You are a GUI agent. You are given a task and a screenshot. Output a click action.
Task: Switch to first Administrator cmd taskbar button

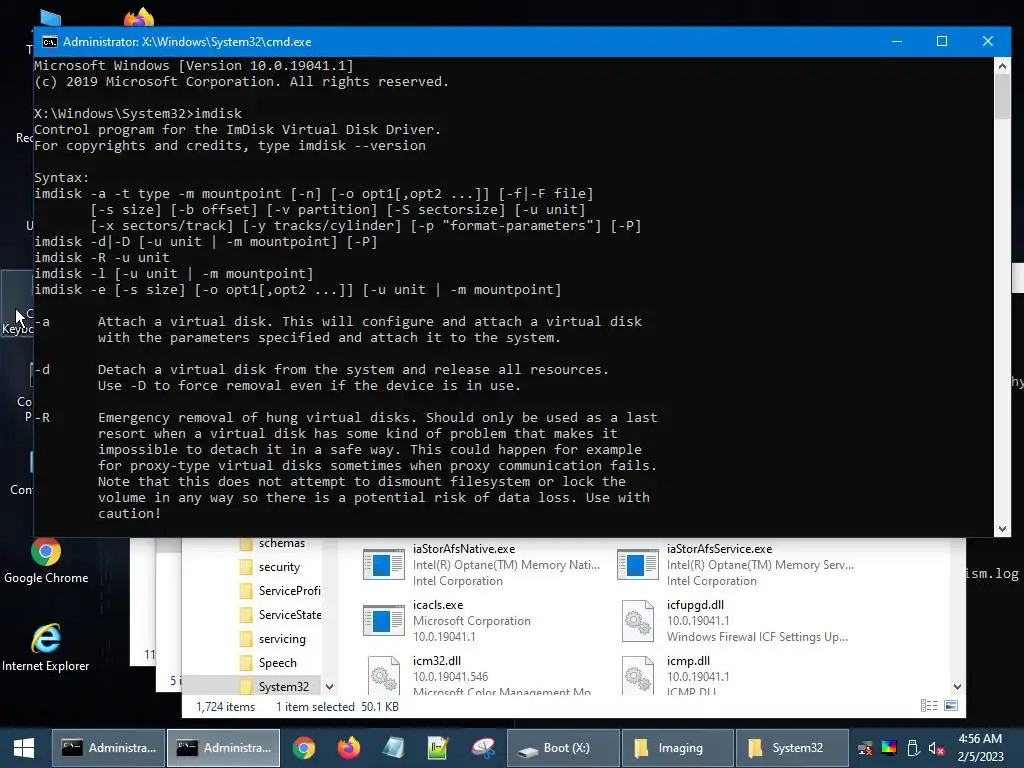108,748
